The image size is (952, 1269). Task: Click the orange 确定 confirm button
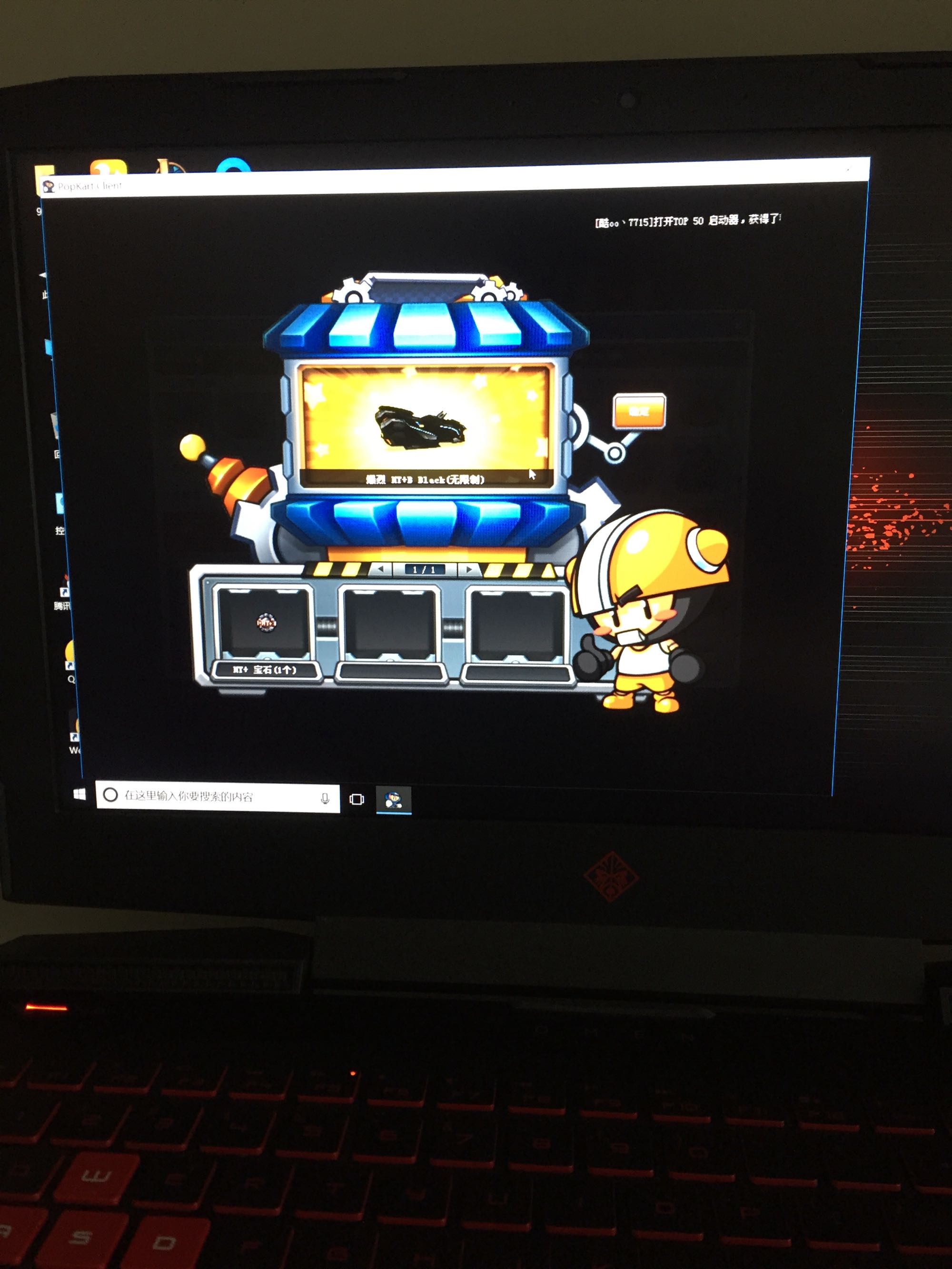click(x=639, y=411)
